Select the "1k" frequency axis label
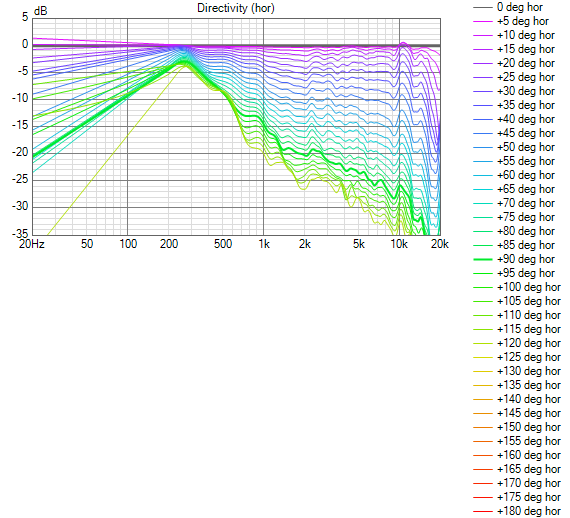Screen dimensions: 570x518 264,244
